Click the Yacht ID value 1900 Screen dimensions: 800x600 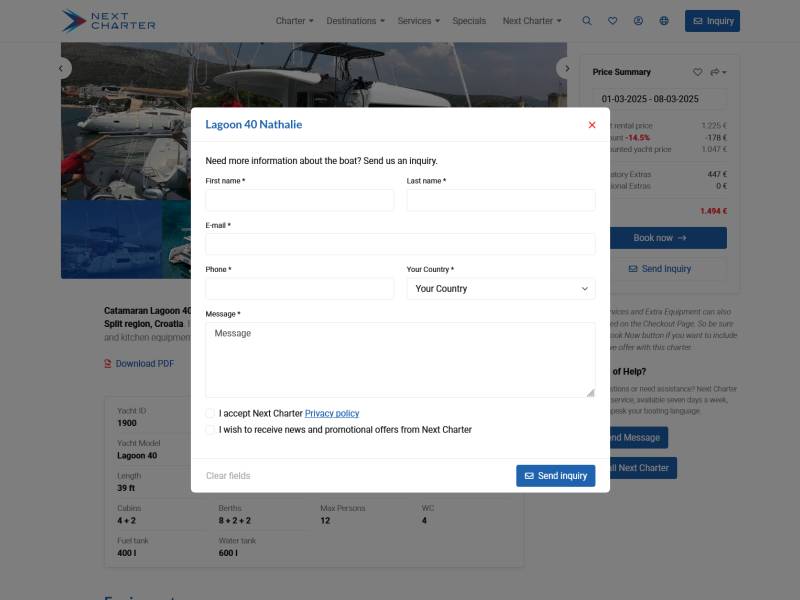pyautogui.click(x=127, y=423)
